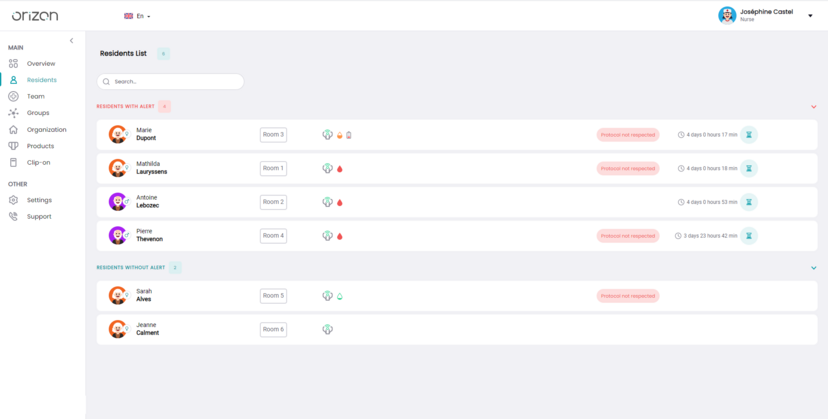Screen dimensions: 828x419
Task: Click the Groups network icon in sidebar
Action: (13, 113)
